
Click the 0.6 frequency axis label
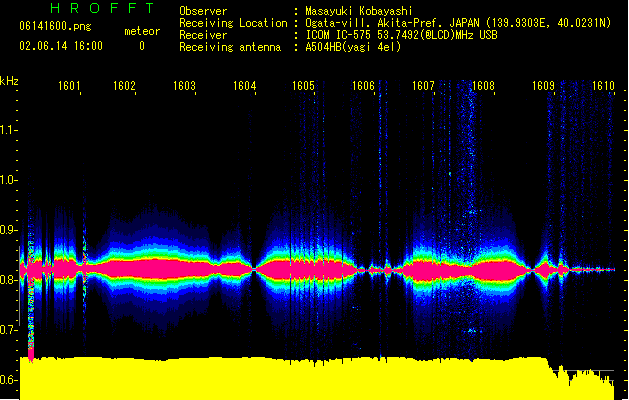[x=7, y=380]
